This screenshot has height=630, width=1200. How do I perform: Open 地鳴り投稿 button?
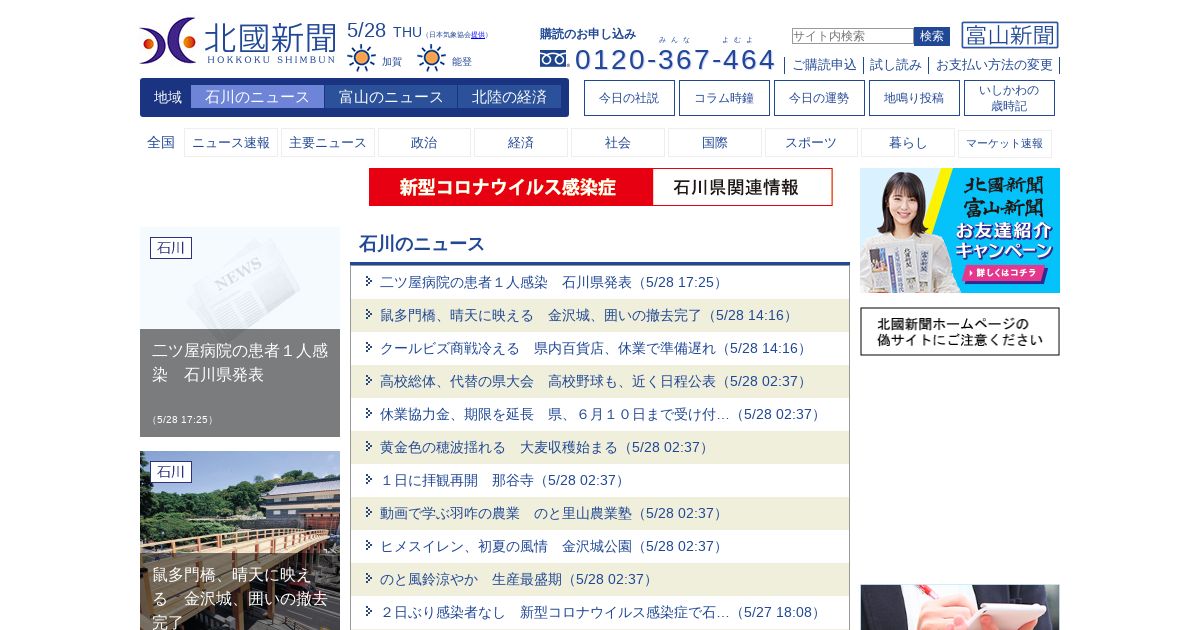coord(914,98)
